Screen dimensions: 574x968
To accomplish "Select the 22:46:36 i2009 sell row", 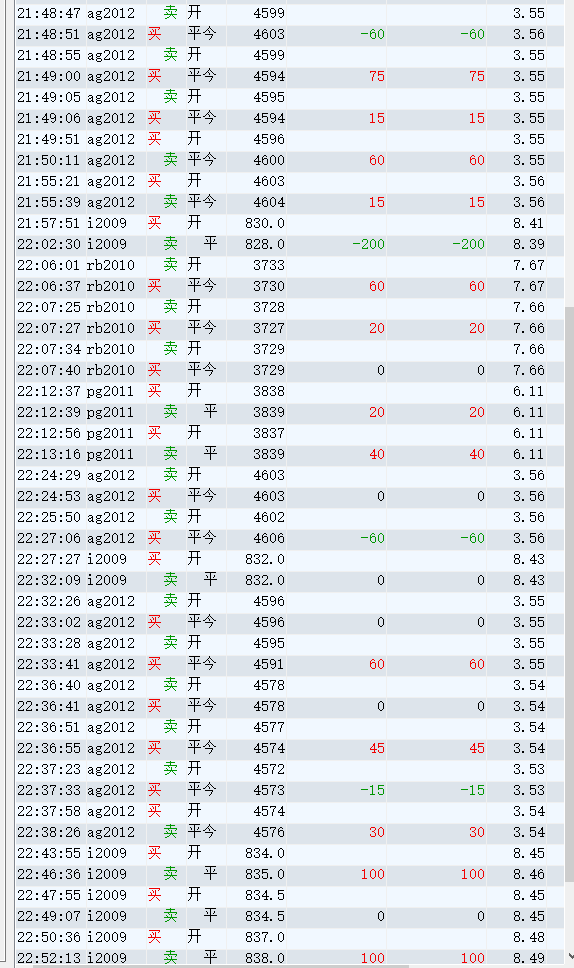I will point(290,874).
